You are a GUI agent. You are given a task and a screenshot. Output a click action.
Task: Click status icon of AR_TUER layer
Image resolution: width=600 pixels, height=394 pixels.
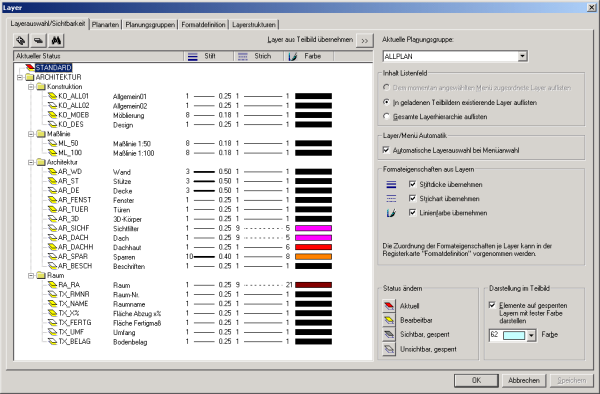coord(52,209)
